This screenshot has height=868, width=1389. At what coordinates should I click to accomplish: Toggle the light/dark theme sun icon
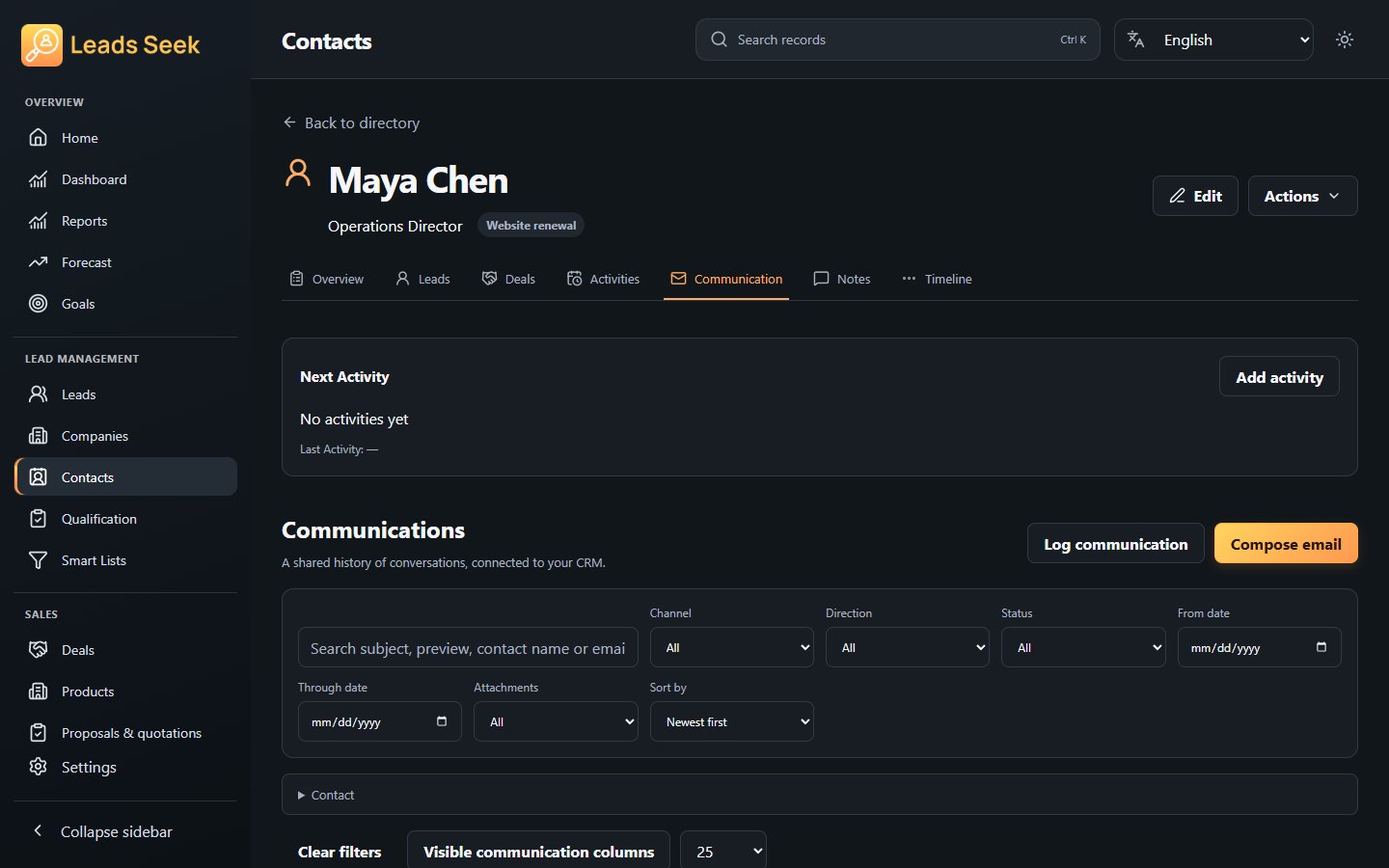click(1345, 40)
